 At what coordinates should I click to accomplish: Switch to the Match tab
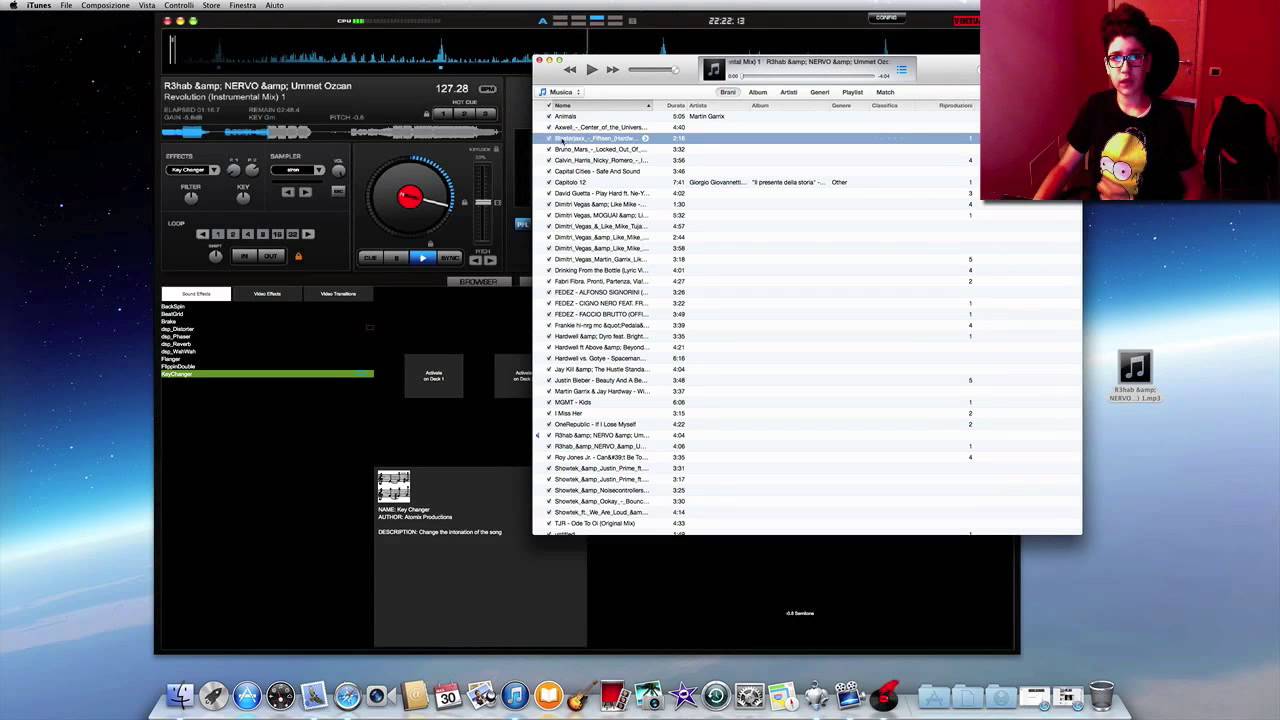point(885,92)
